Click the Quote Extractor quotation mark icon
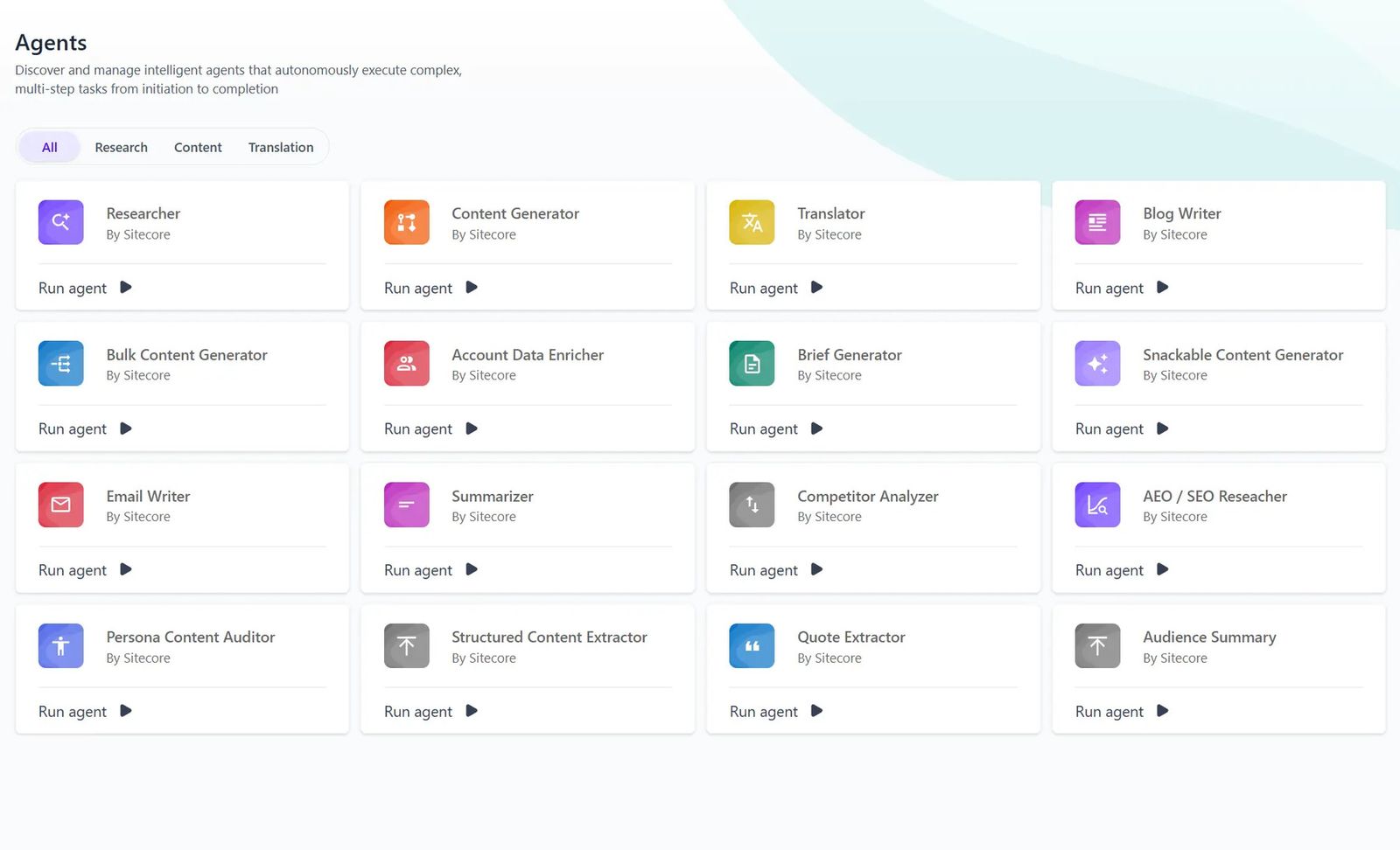The image size is (1400, 850). pyautogui.click(x=752, y=646)
